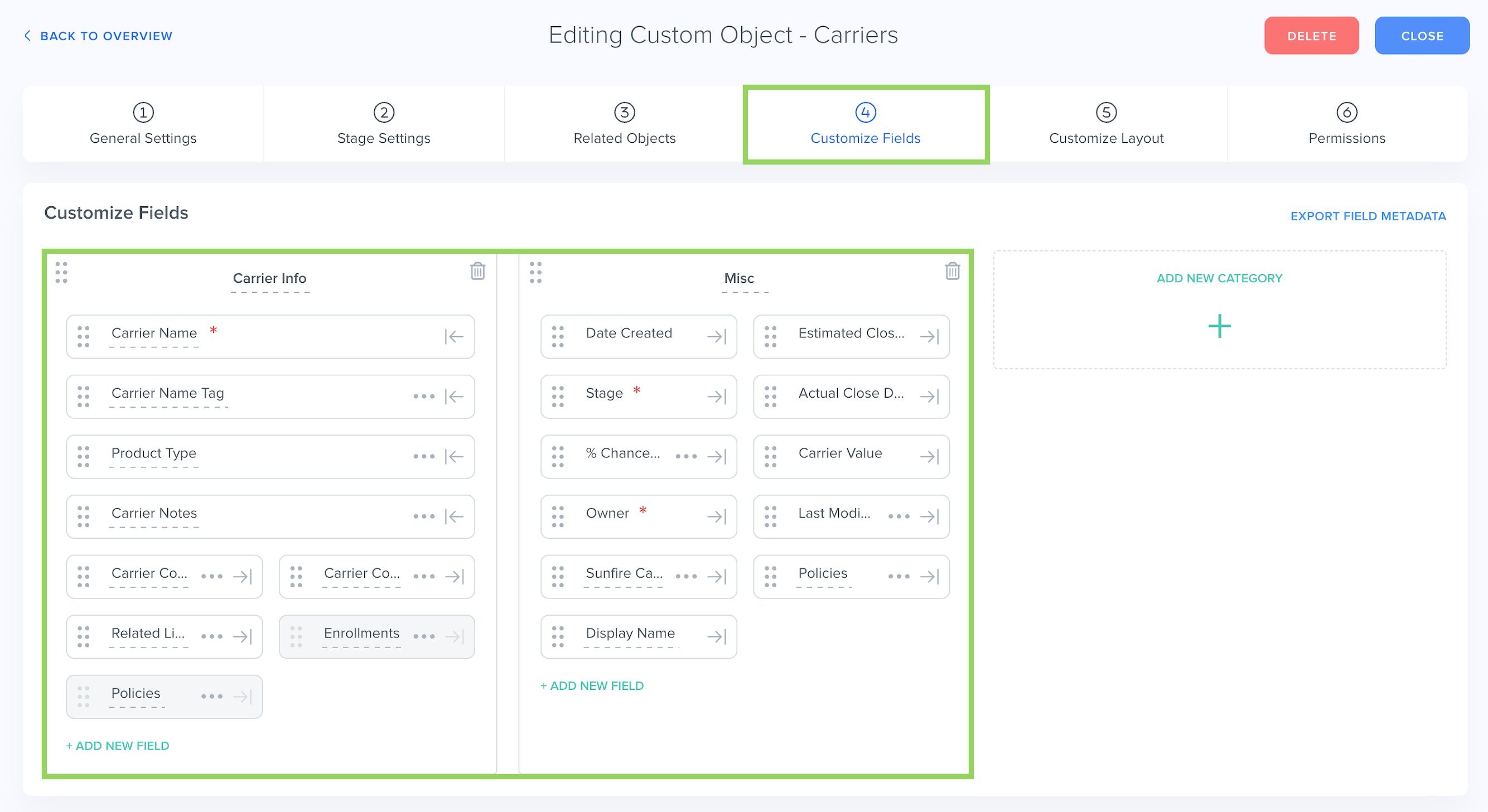Viewport: 1488px width, 812px height.
Task: Click the drag handle on Date Created field
Action: click(557, 337)
